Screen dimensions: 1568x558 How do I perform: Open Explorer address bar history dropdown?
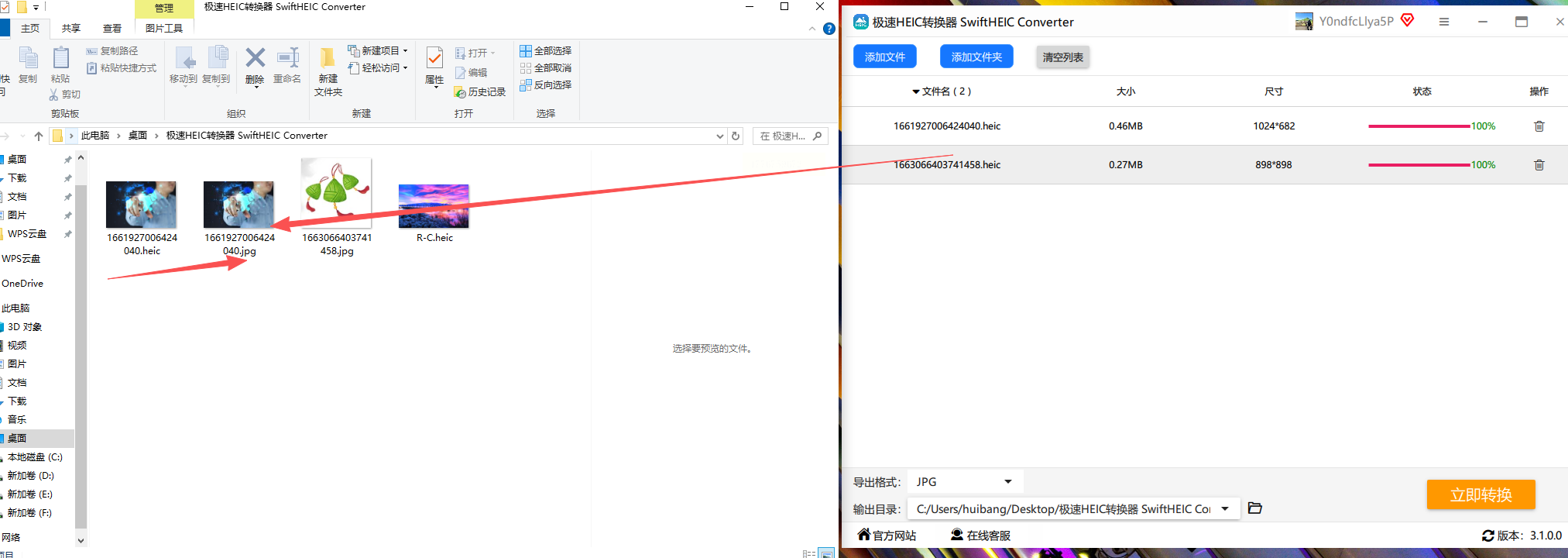click(721, 136)
